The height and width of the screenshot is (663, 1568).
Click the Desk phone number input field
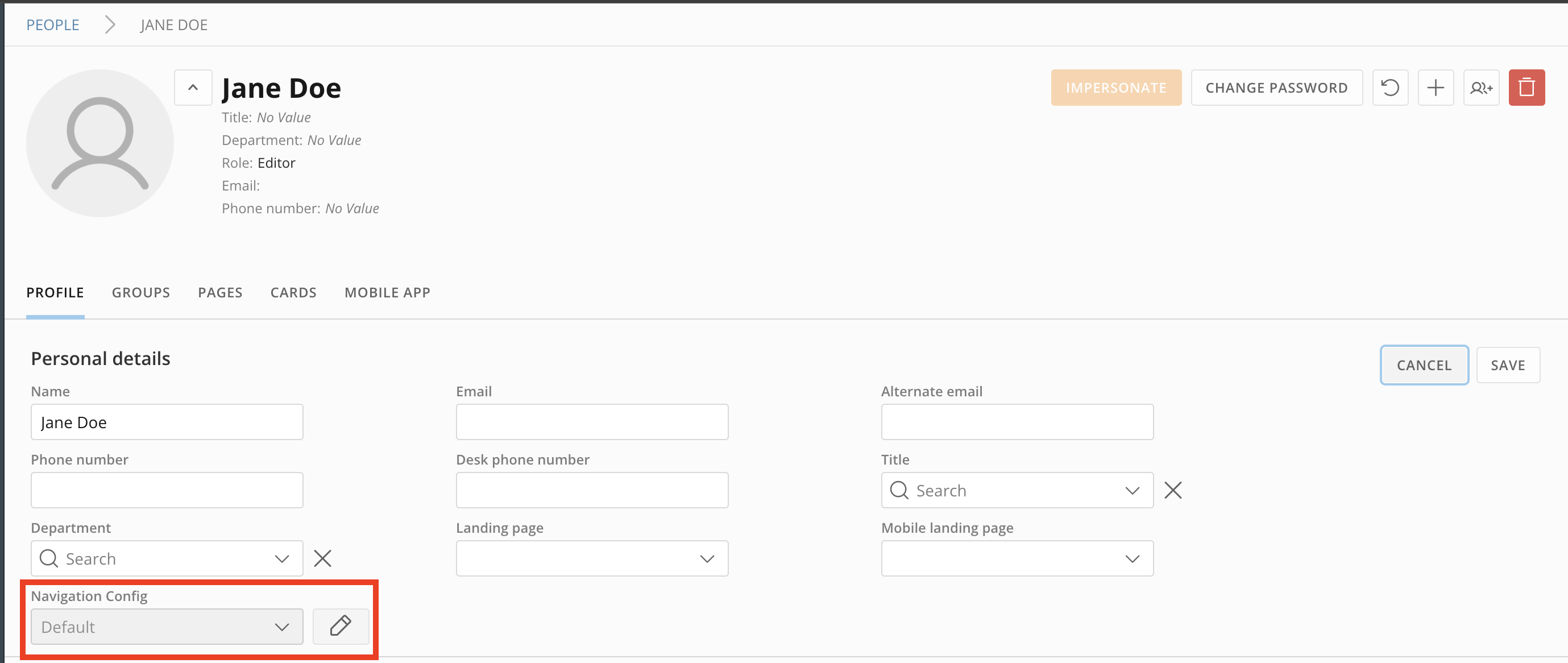[592, 490]
